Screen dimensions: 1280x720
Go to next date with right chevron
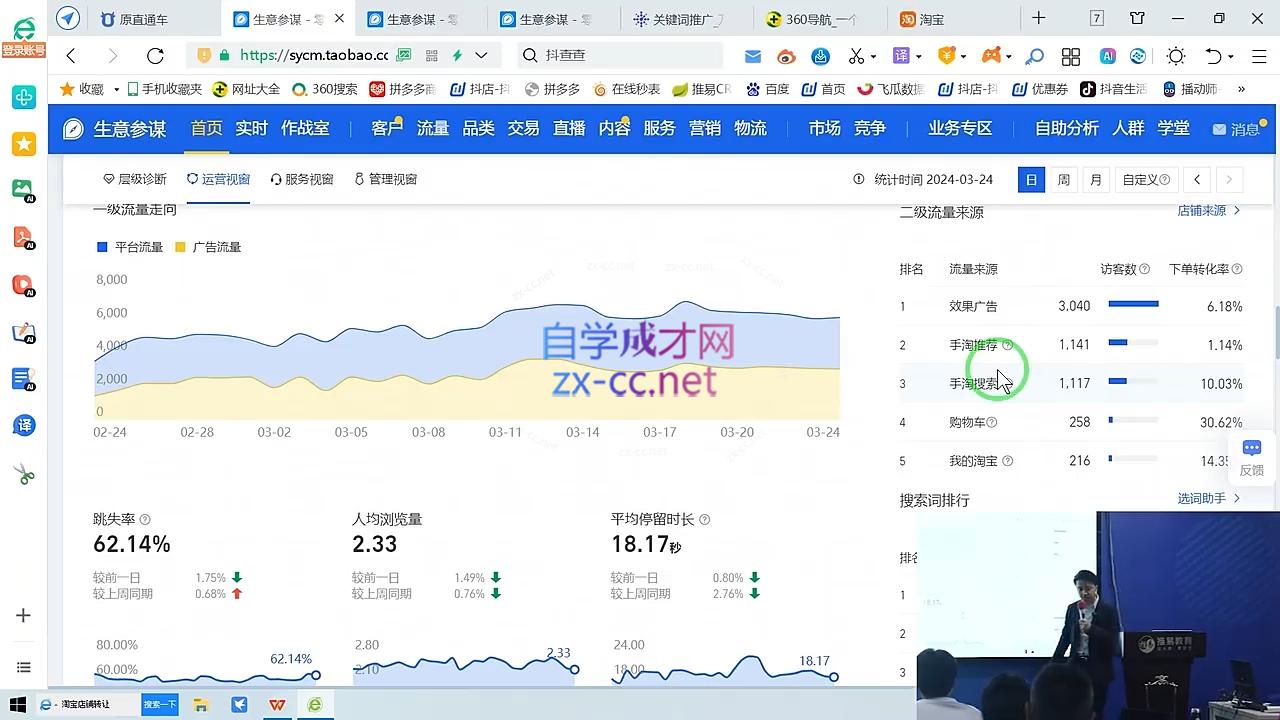(x=1229, y=180)
